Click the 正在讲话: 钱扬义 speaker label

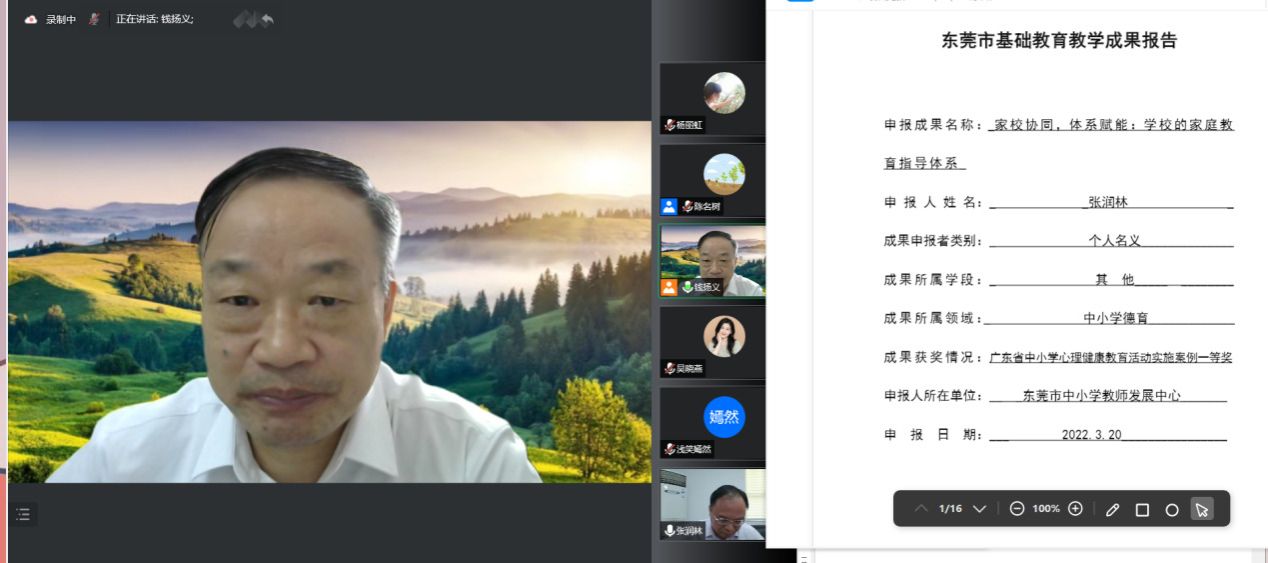pyautogui.click(x=155, y=19)
